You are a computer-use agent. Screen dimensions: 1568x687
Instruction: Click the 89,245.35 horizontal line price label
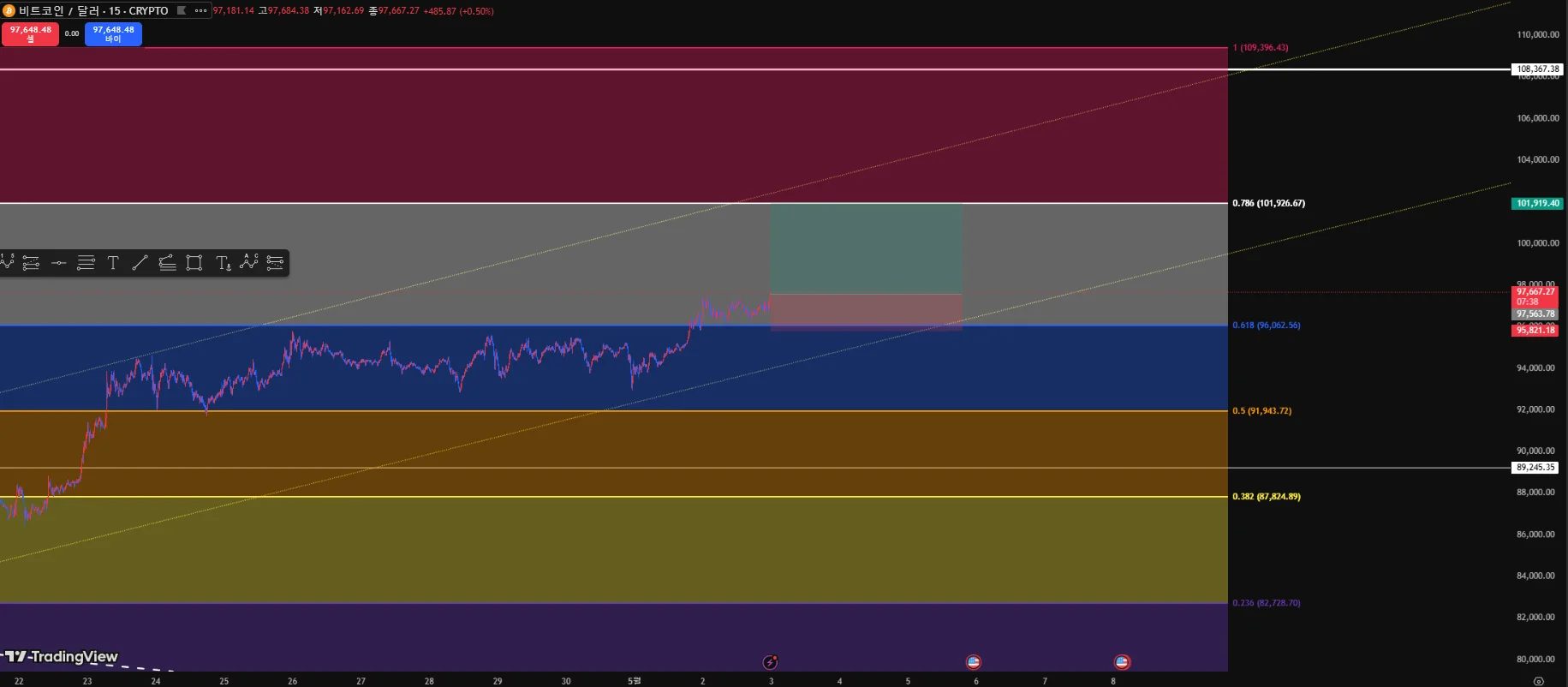click(x=1535, y=468)
